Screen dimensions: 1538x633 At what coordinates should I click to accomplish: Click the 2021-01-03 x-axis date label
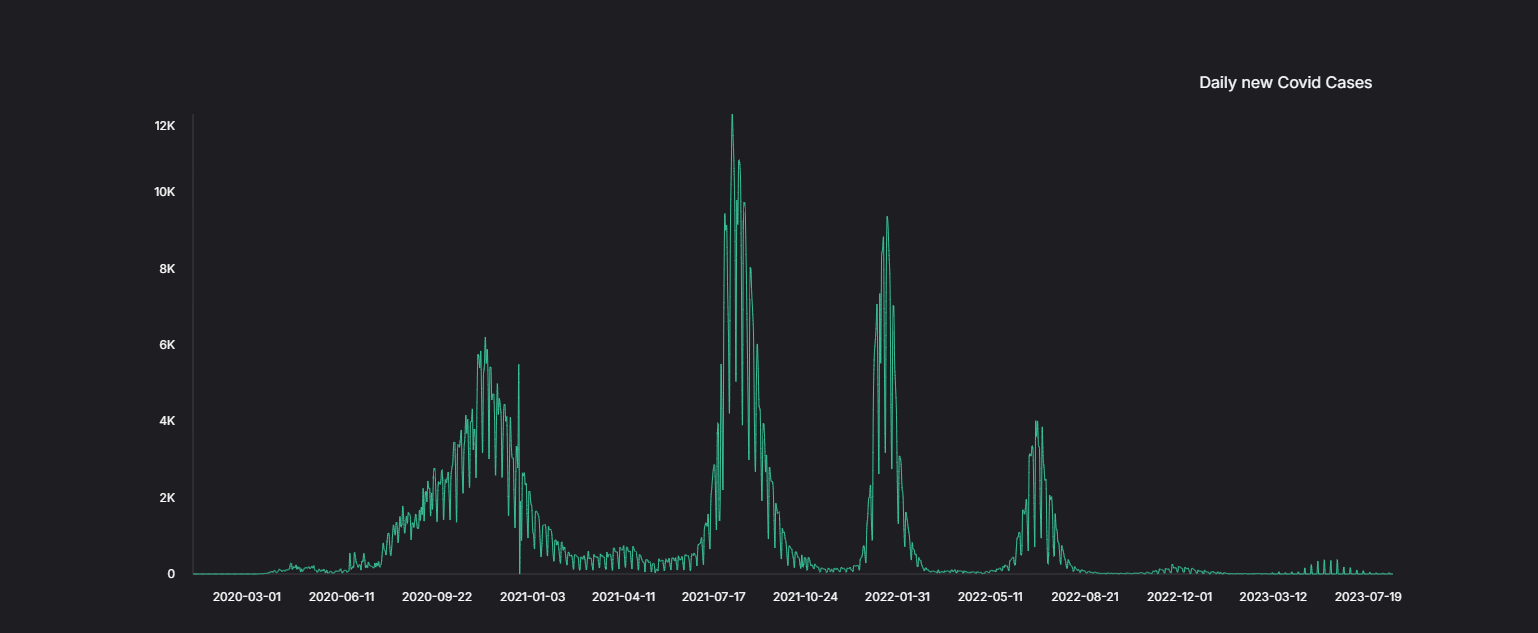click(x=532, y=597)
